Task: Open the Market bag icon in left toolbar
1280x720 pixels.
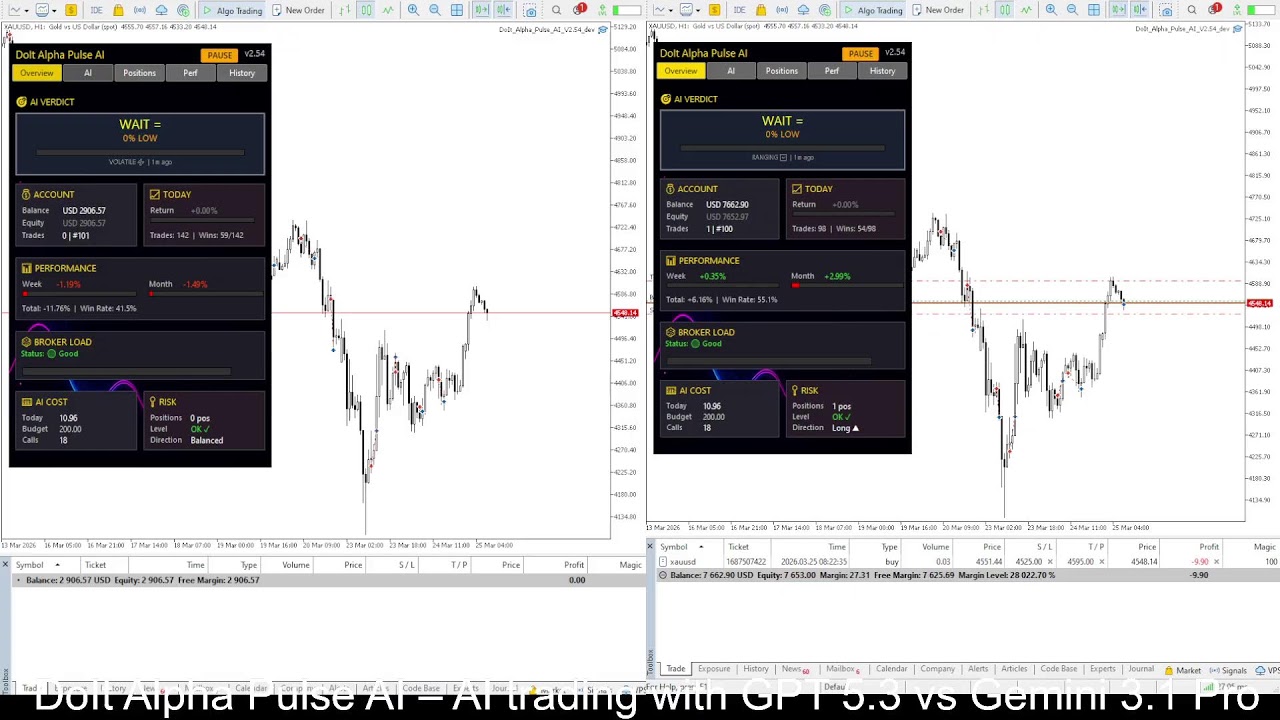Action: pyautogui.click(x=118, y=10)
